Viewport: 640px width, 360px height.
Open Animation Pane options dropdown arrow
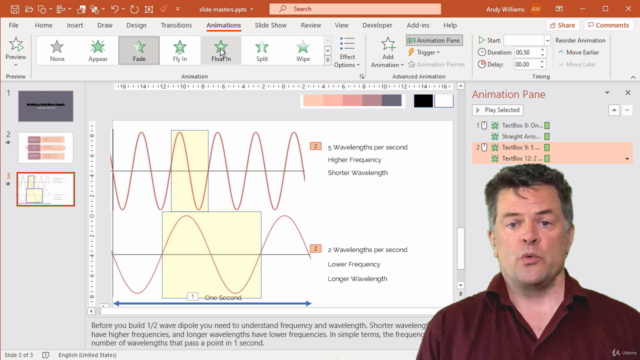[607, 93]
